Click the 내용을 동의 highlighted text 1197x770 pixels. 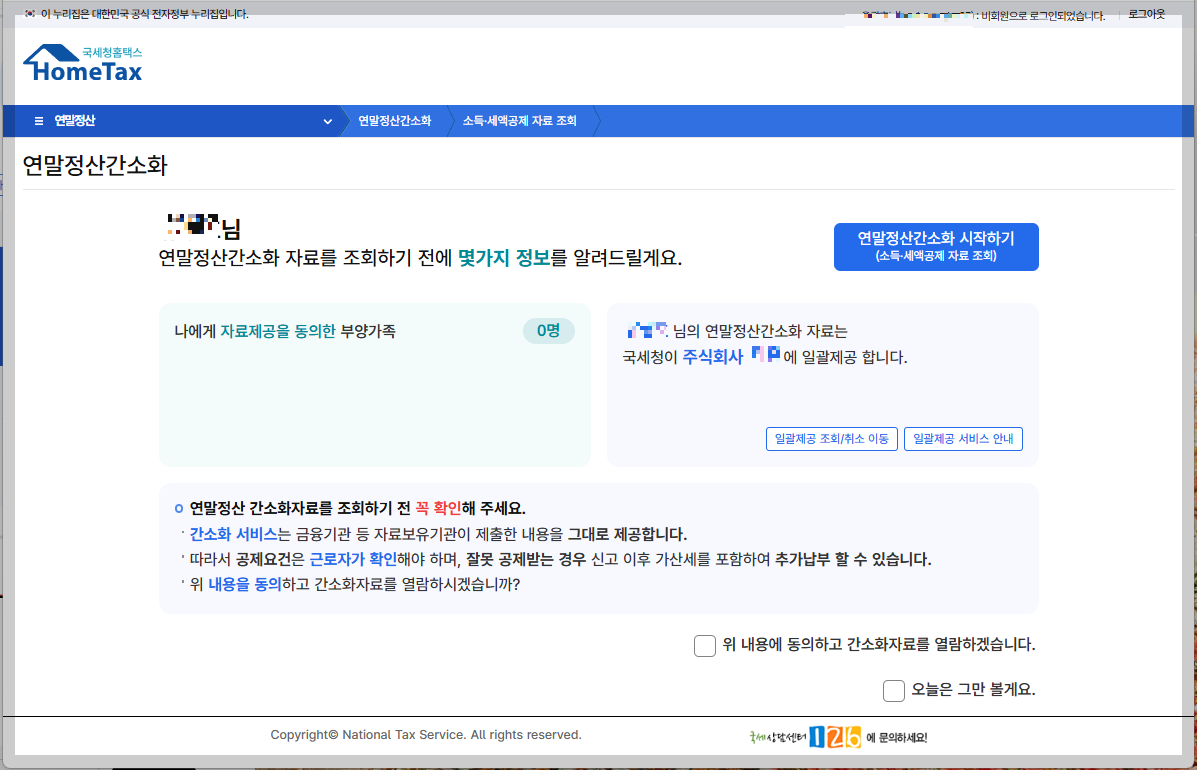coord(244,585)
